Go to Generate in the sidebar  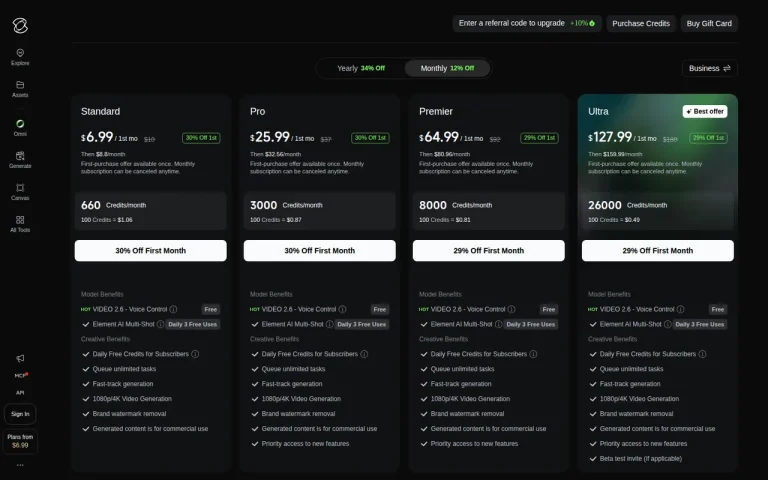(20, 160)
